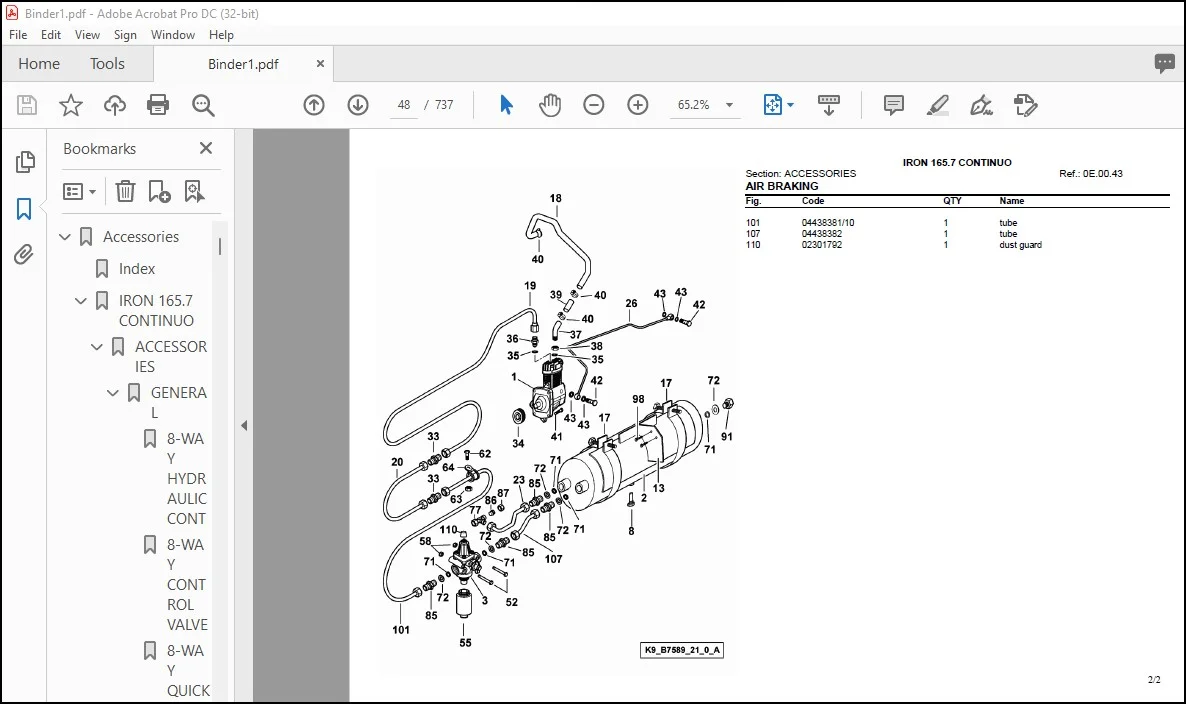
Task: Click the zoom level field 65.2%
Action: pyautogui.click(x=694, y=105)
